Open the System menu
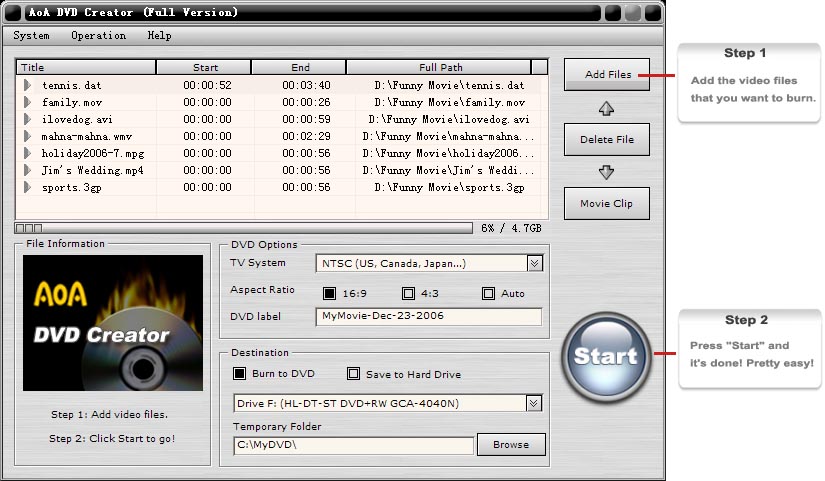This screenshot has height=481, width=825. [x=31, y=36]
